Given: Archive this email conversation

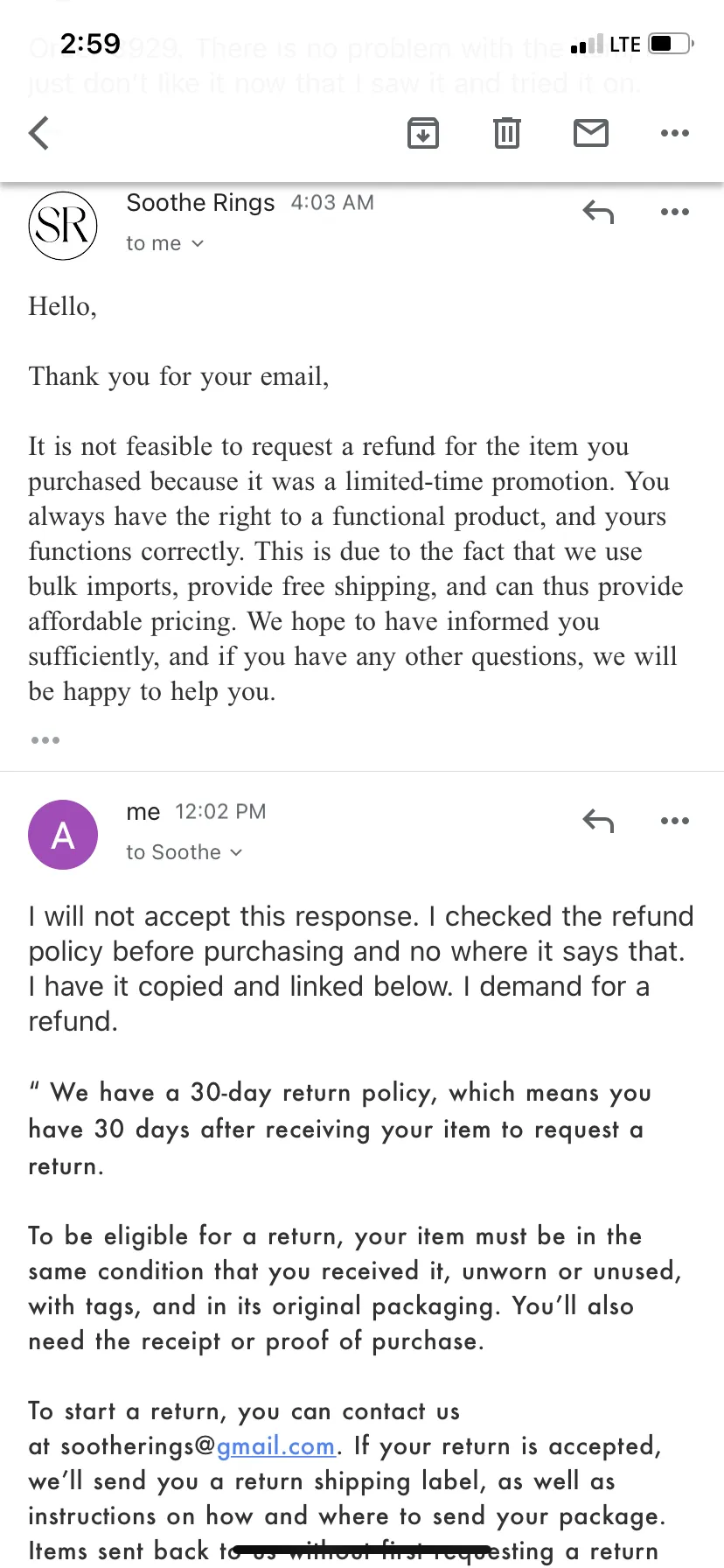Looking at the screenshot, I should tap(423, 133).
